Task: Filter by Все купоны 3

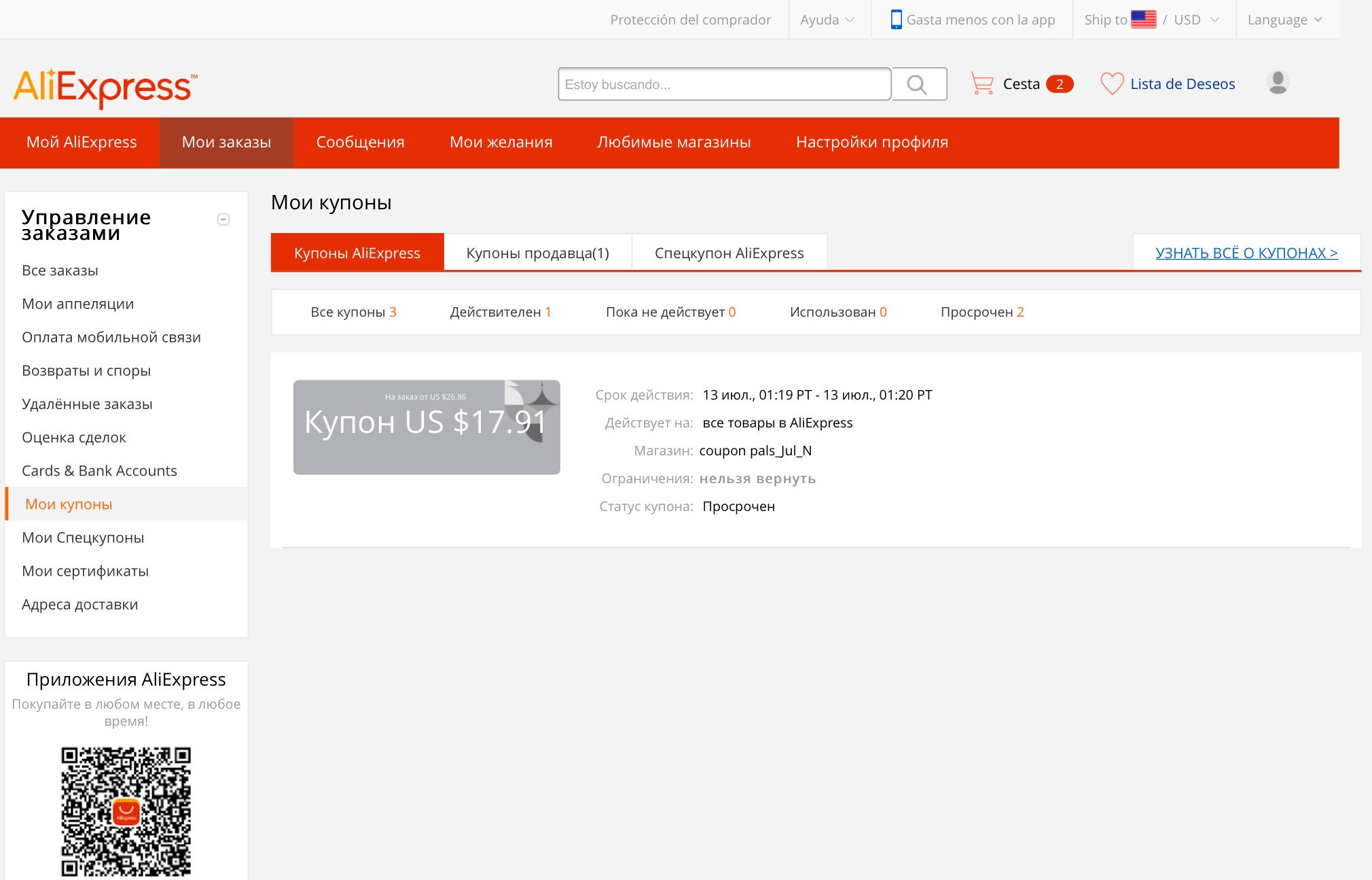Action: [x=353, y=312]
